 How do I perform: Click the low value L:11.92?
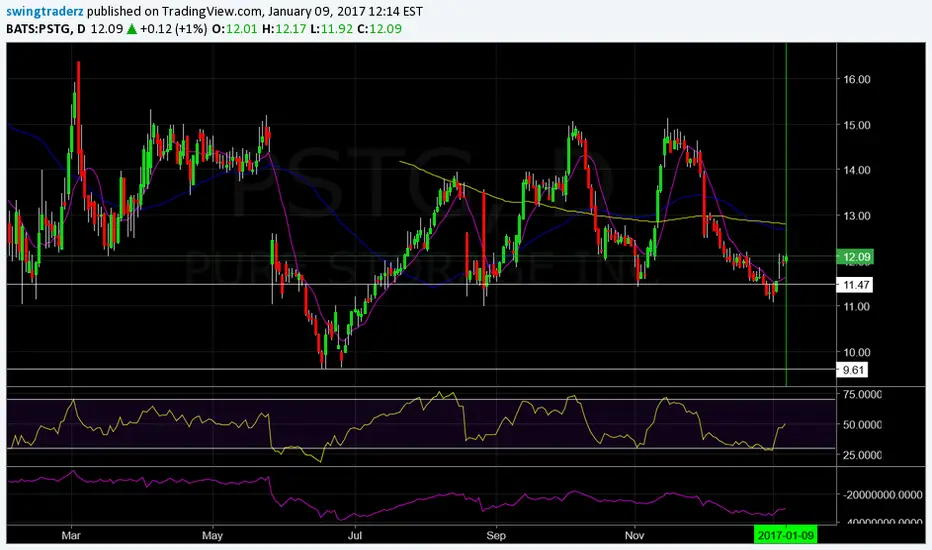(332, 29)
